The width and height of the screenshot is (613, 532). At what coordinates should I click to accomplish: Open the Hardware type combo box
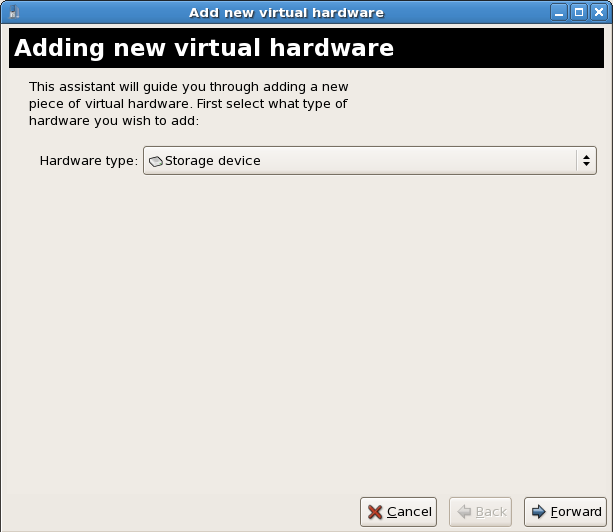click(370, 160)
